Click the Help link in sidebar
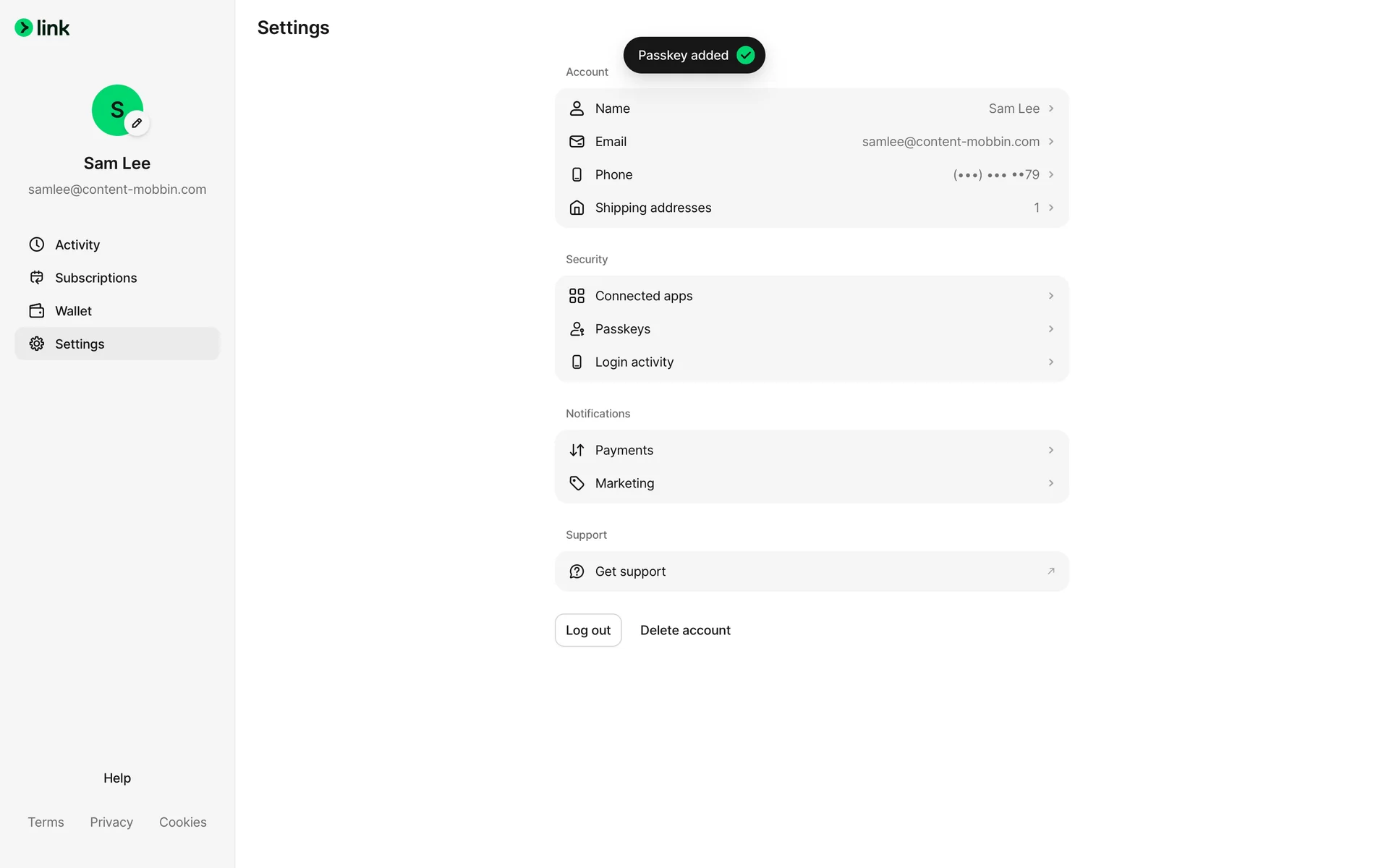 [117, 778]
